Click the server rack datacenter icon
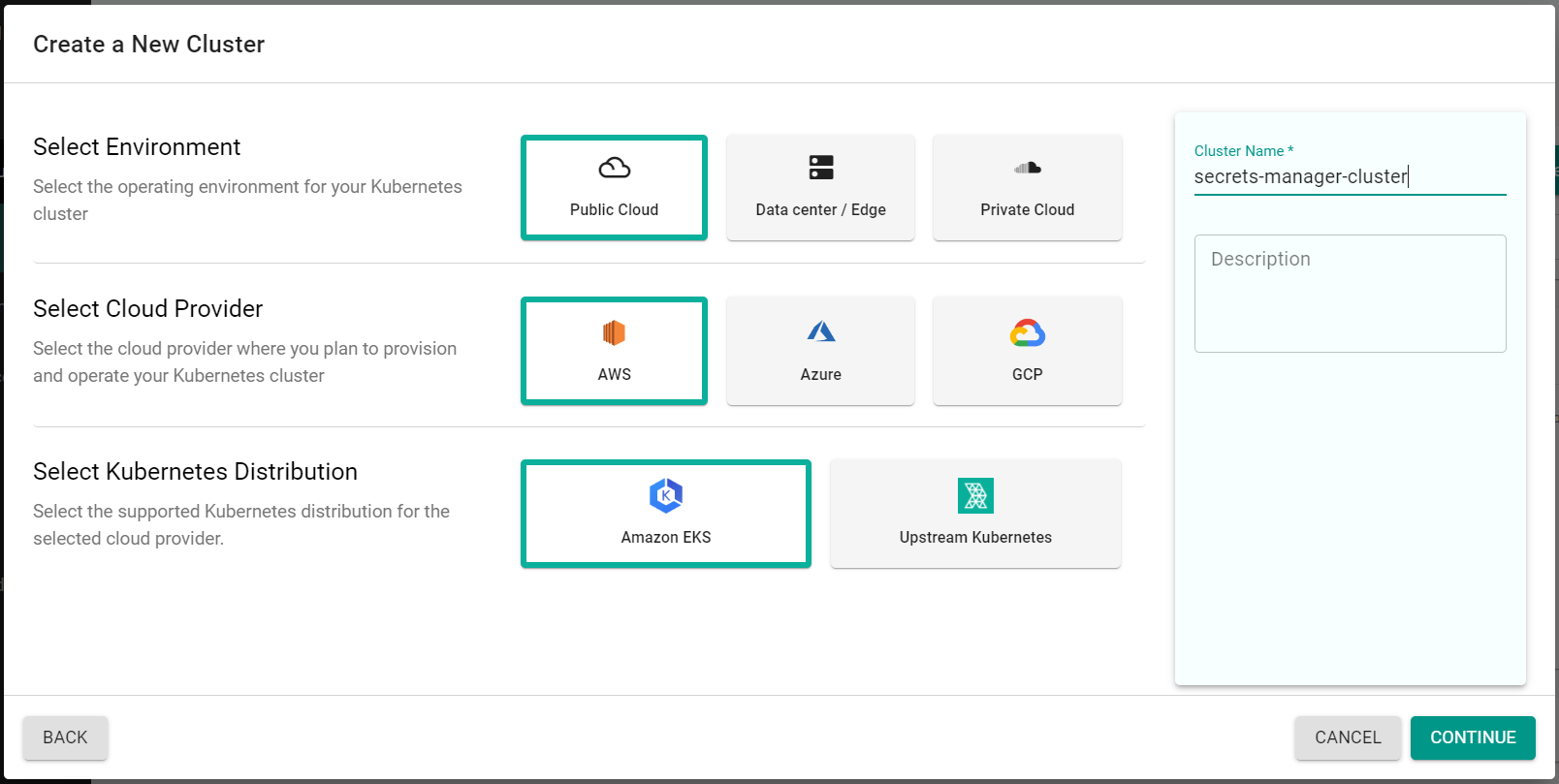 click(821, 168)
